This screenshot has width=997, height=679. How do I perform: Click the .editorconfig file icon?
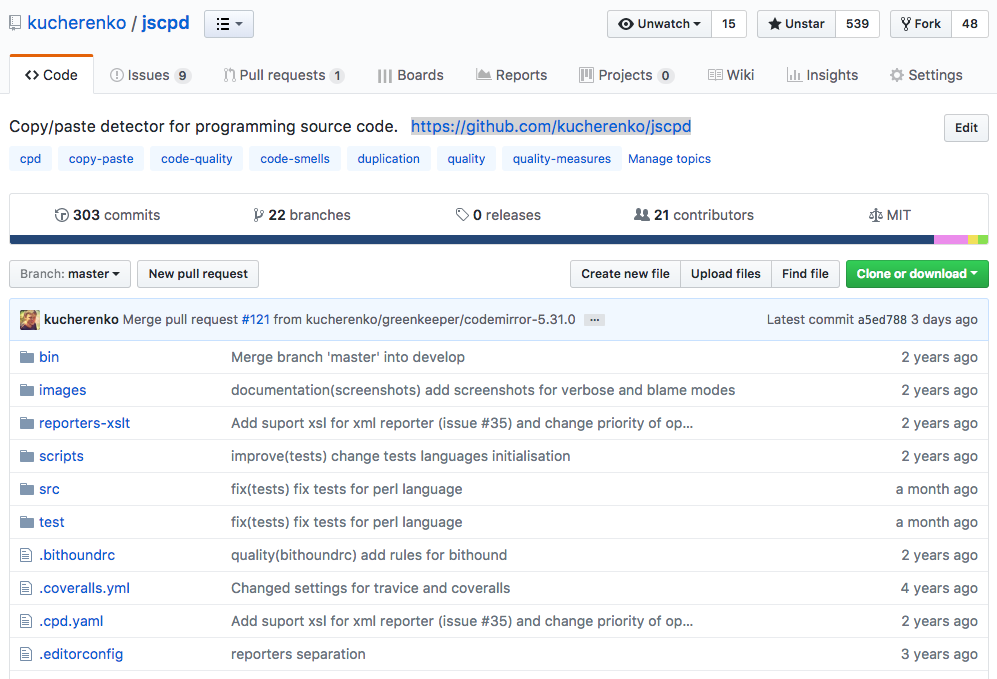(x=26, y=654)
